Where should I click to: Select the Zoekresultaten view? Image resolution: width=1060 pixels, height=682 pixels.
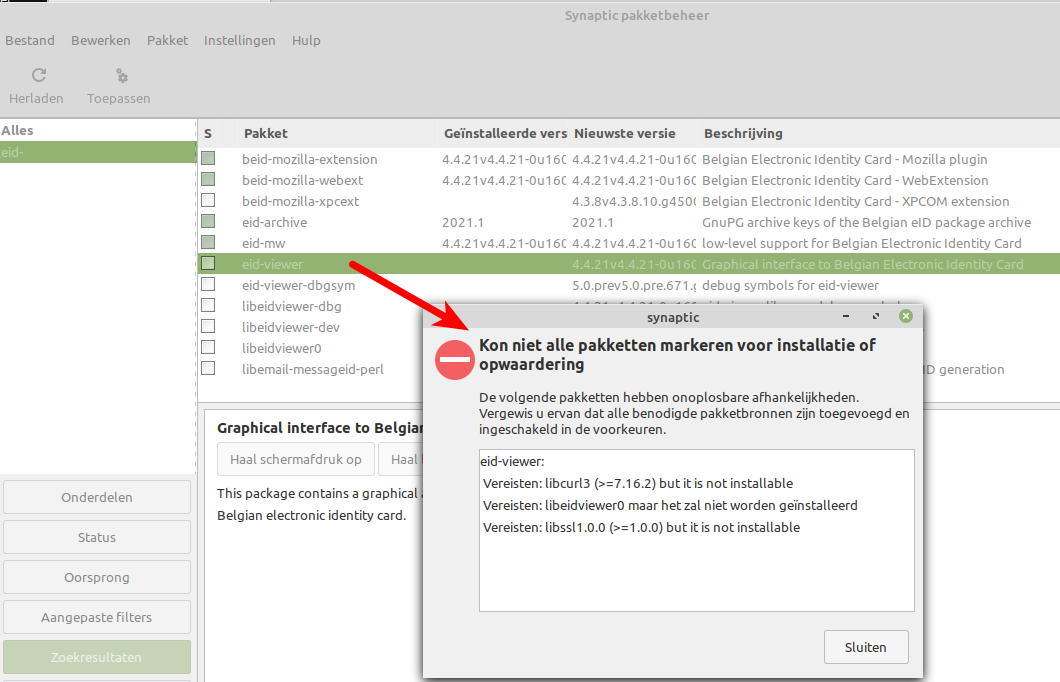pyautogui.click(x=97, y=657)
